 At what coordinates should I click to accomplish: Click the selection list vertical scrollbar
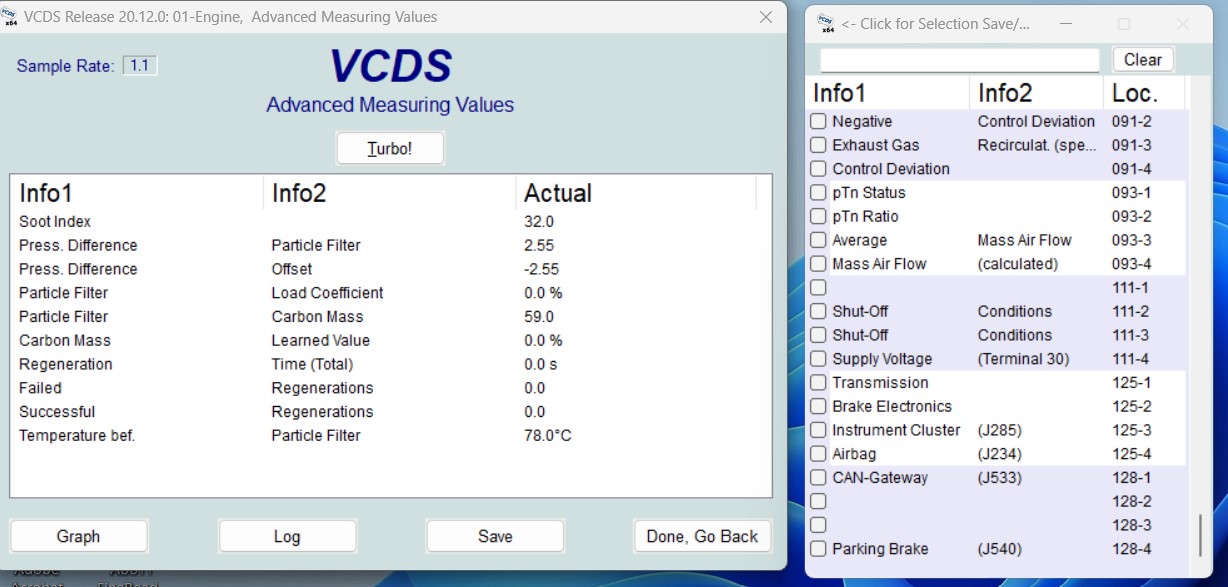coord(1200,535)
